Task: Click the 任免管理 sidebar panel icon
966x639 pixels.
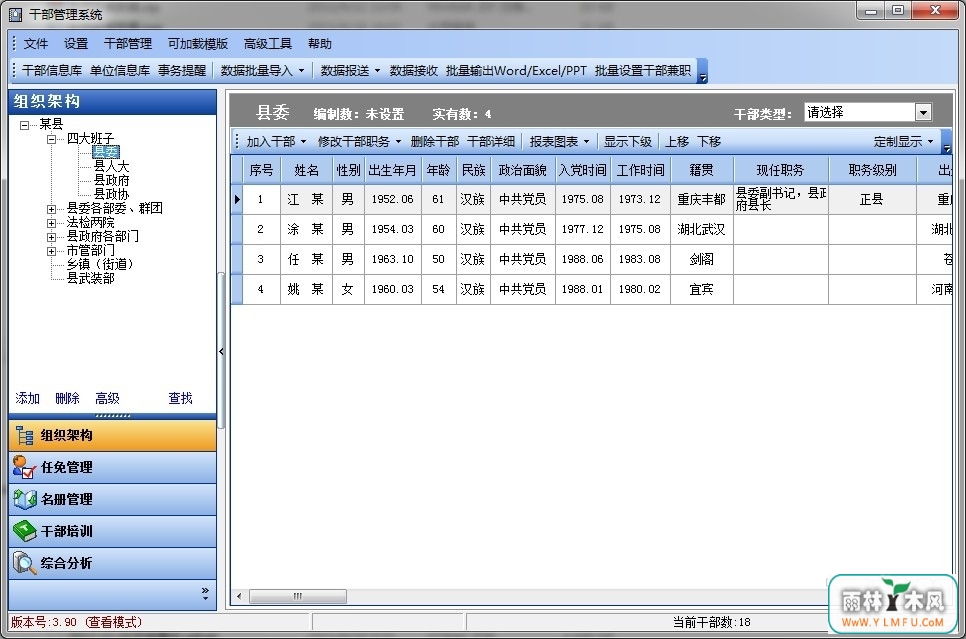Action: 25,468
